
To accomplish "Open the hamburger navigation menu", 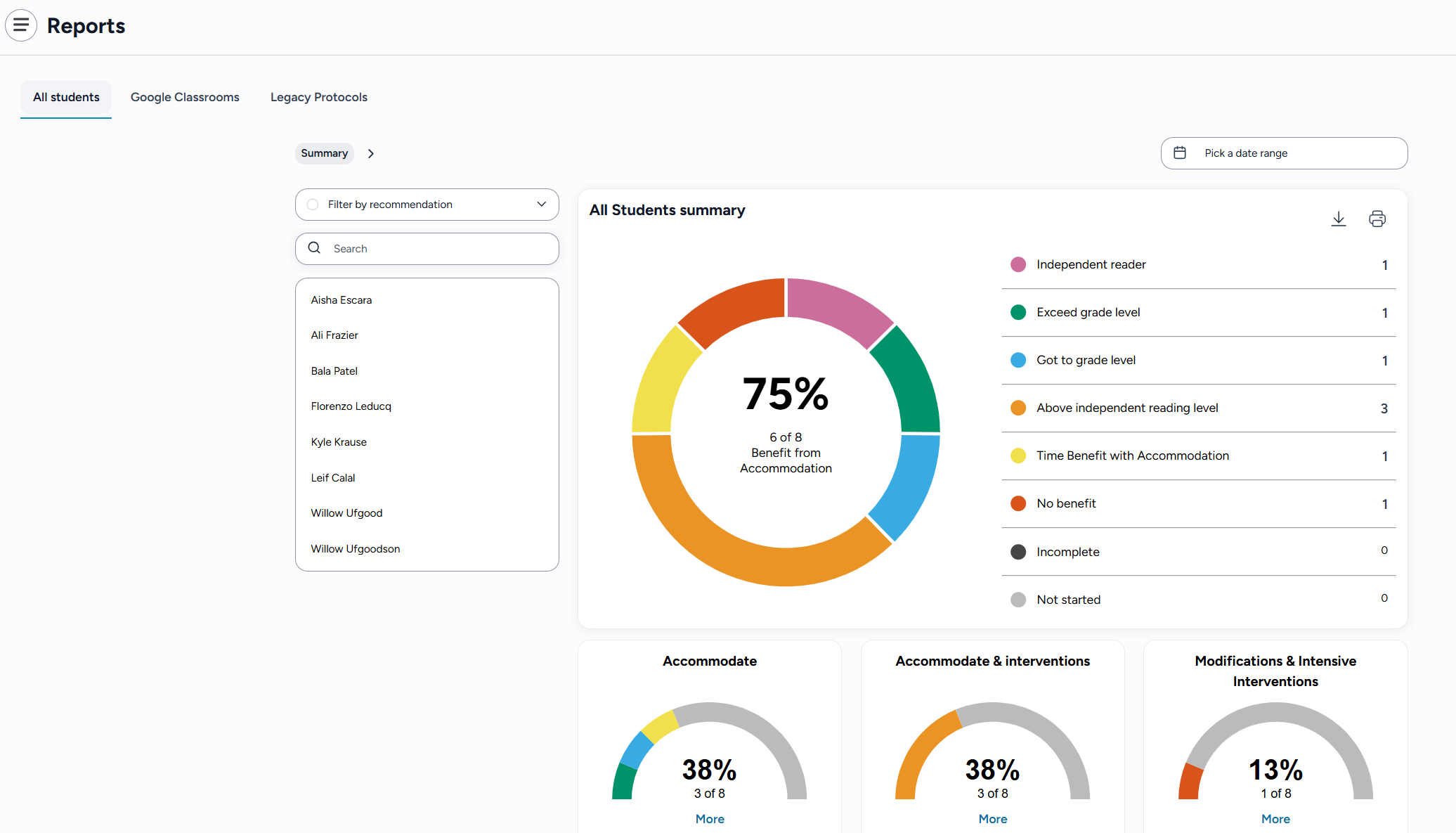I will click(21, 25).
